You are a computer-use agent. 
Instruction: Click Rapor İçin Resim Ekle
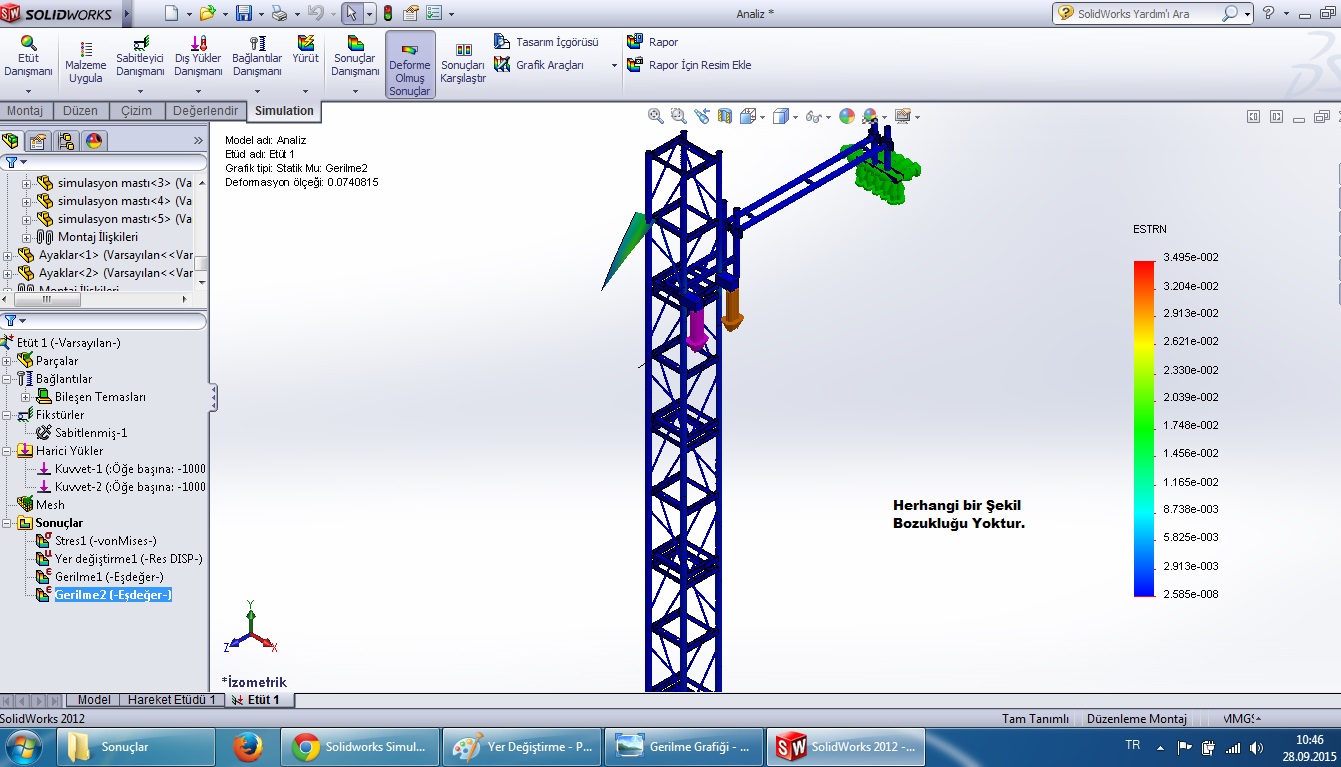[699, 65]
